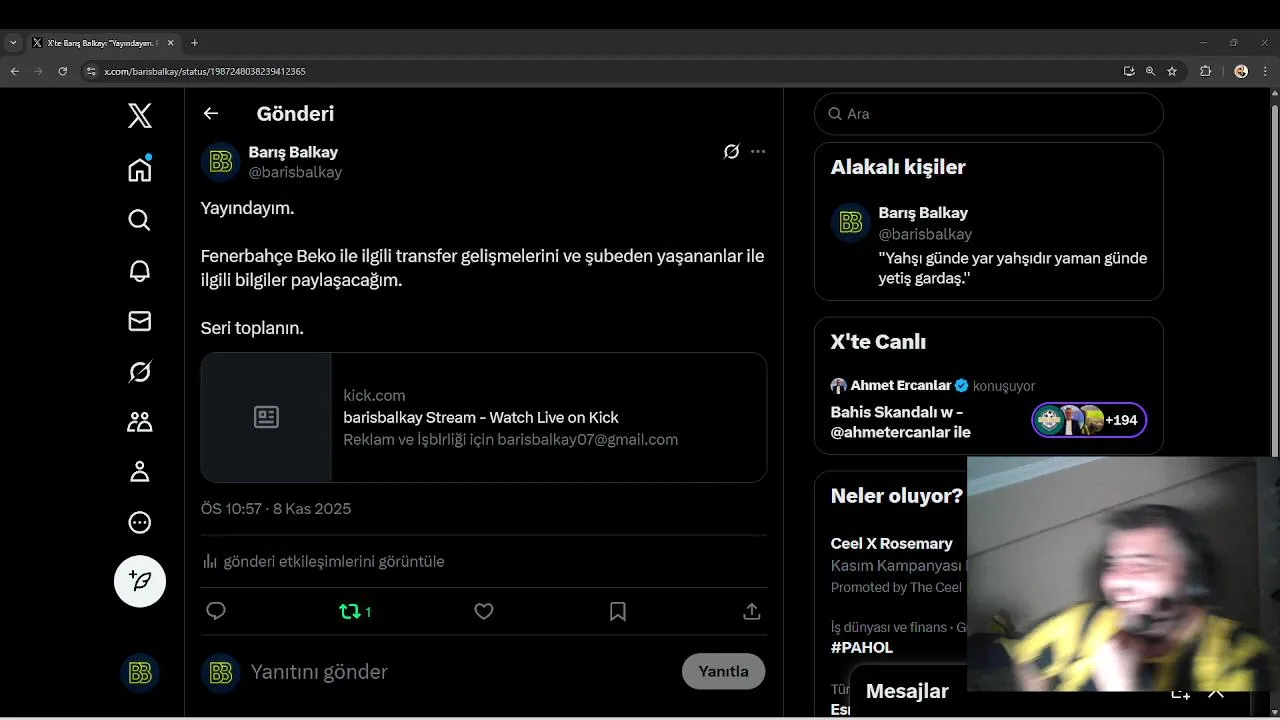Image resolution: width=1280 pixels, height=720 pixels.
Task: Open Grok from the left sidebar
Action: coord(140,372)
